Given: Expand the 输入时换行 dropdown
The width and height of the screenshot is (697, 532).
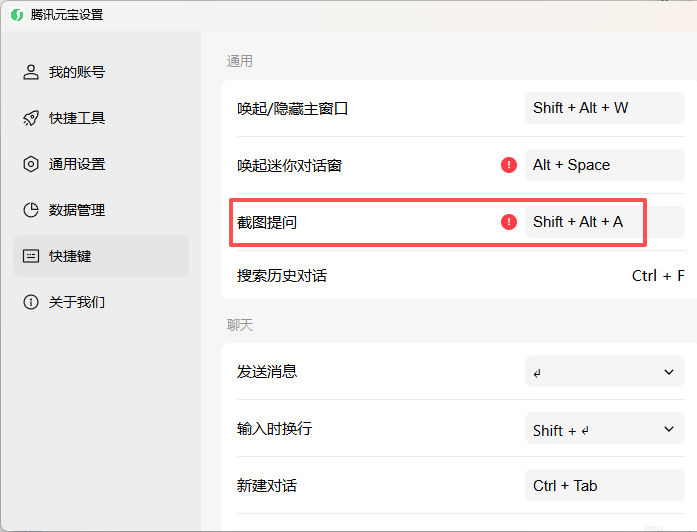Looking at the screenshot, I should pos(604,429).
